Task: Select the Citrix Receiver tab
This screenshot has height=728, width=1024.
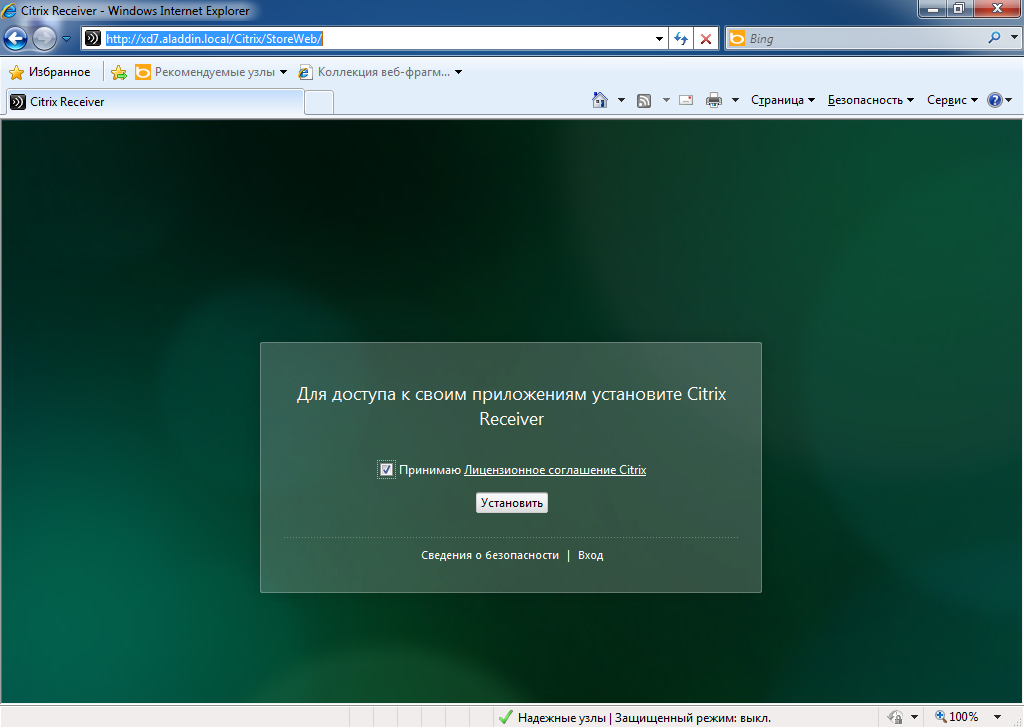Action: tap(155, 102)
